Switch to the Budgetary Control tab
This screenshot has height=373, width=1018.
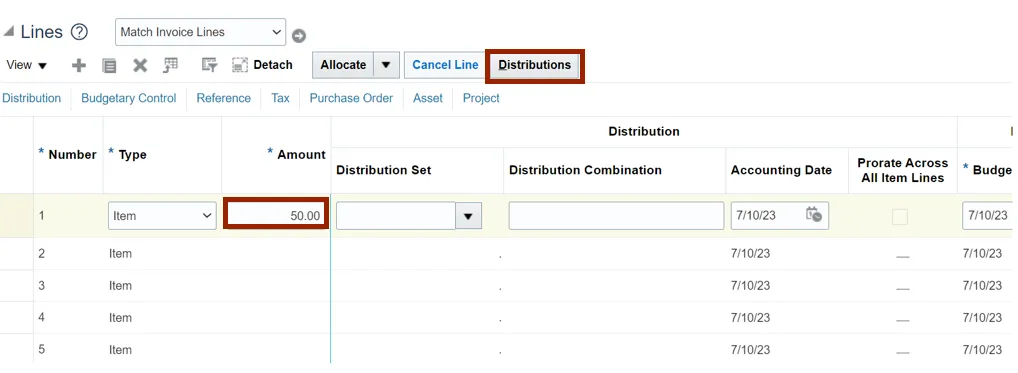pos(129,98)
